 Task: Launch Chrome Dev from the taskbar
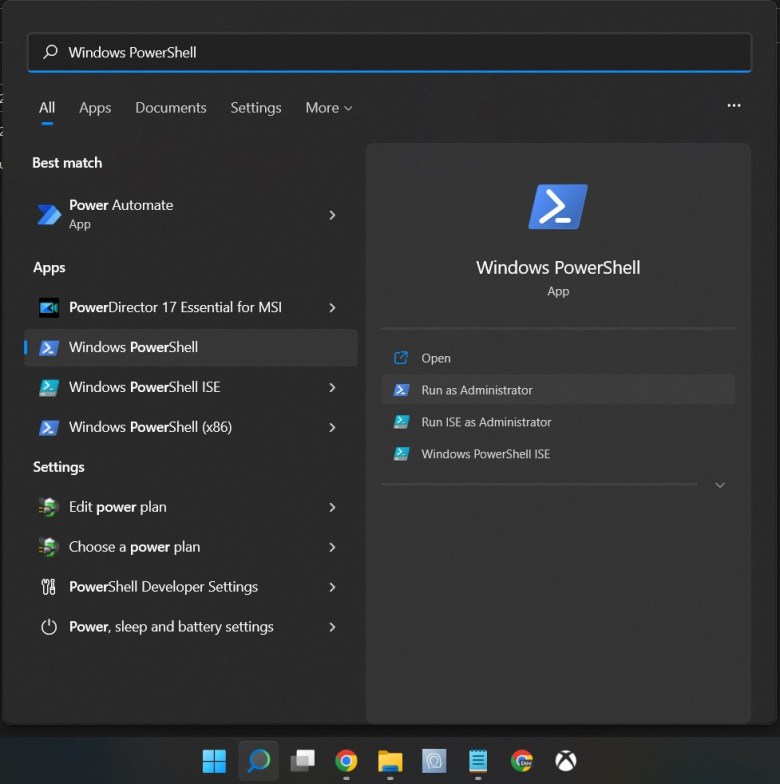coord(522,761)
